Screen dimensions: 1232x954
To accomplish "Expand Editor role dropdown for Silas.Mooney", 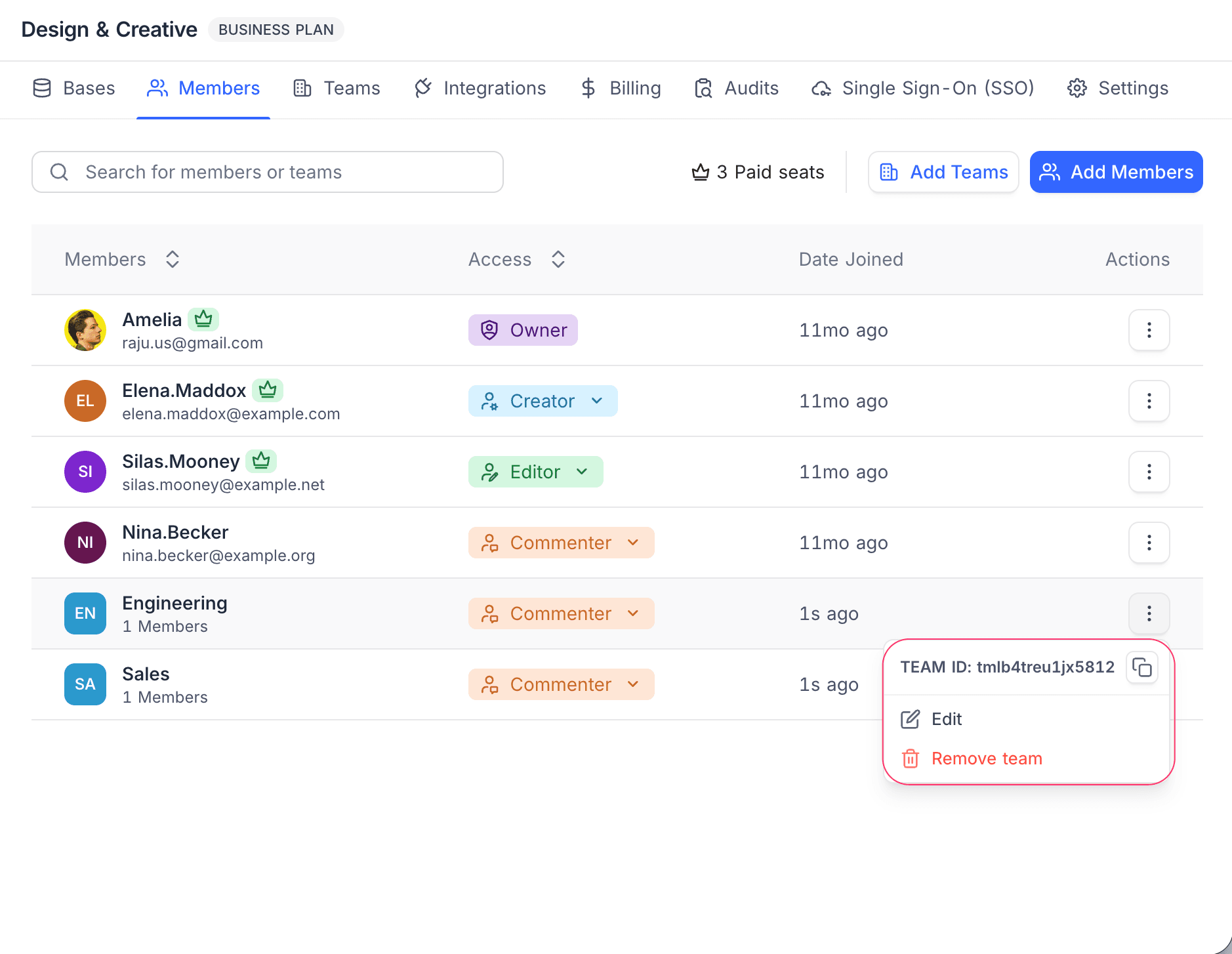I will click(x=535, y=472).
